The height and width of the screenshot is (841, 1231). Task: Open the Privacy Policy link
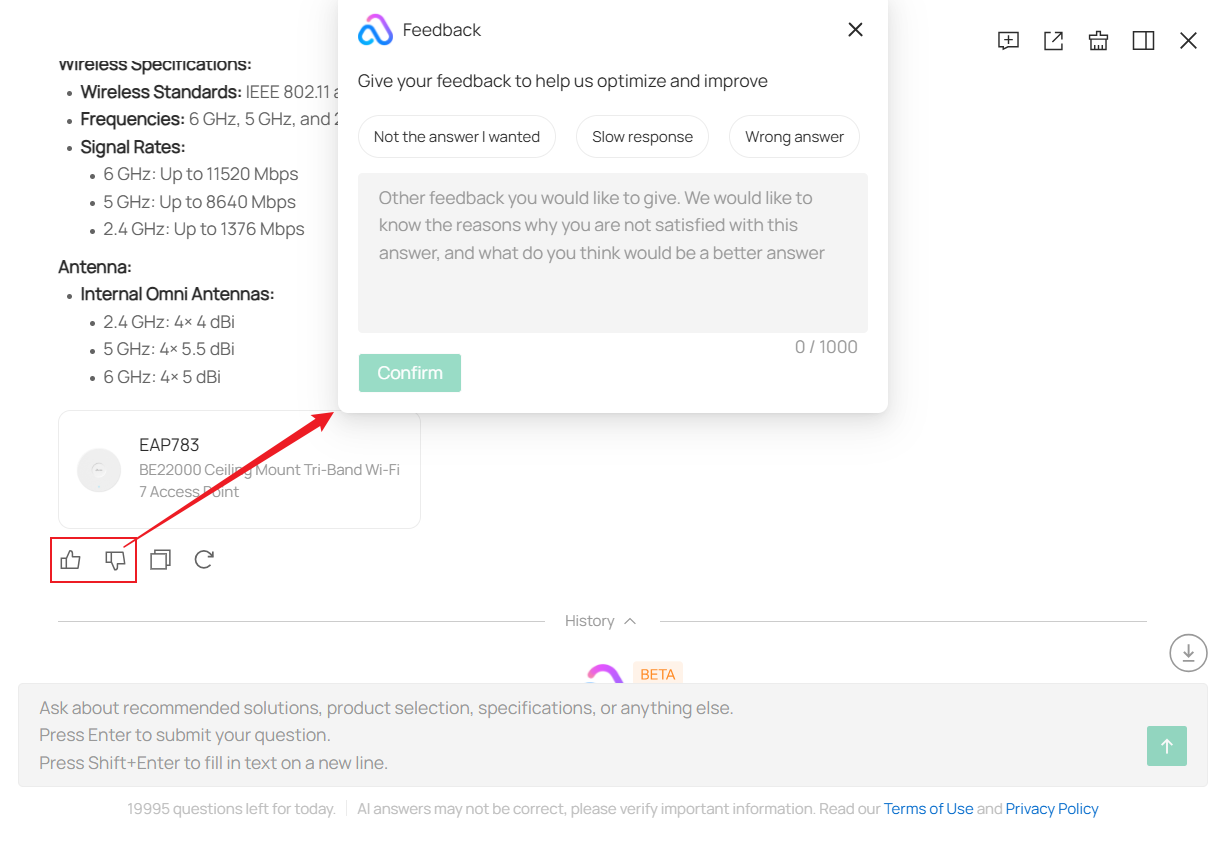point(1052,809)
